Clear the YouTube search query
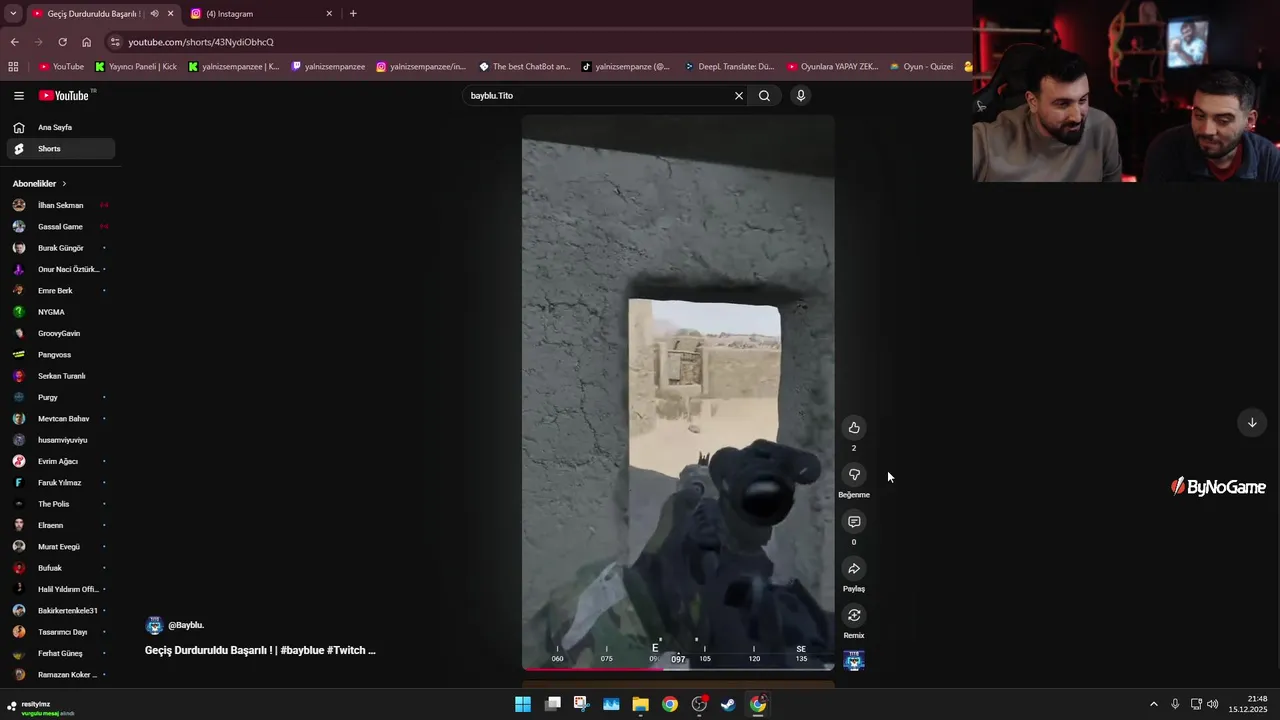This screenshot has width=1280, height=720. pos(739,96)
